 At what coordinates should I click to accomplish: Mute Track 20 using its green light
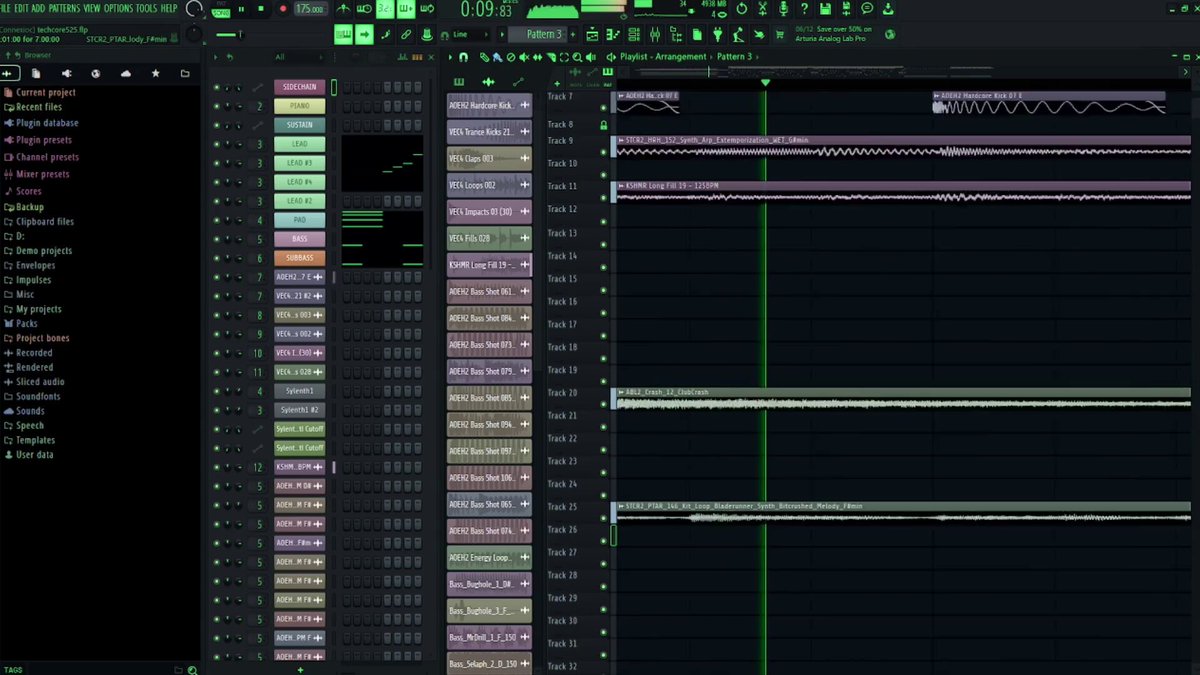[603, 404]
